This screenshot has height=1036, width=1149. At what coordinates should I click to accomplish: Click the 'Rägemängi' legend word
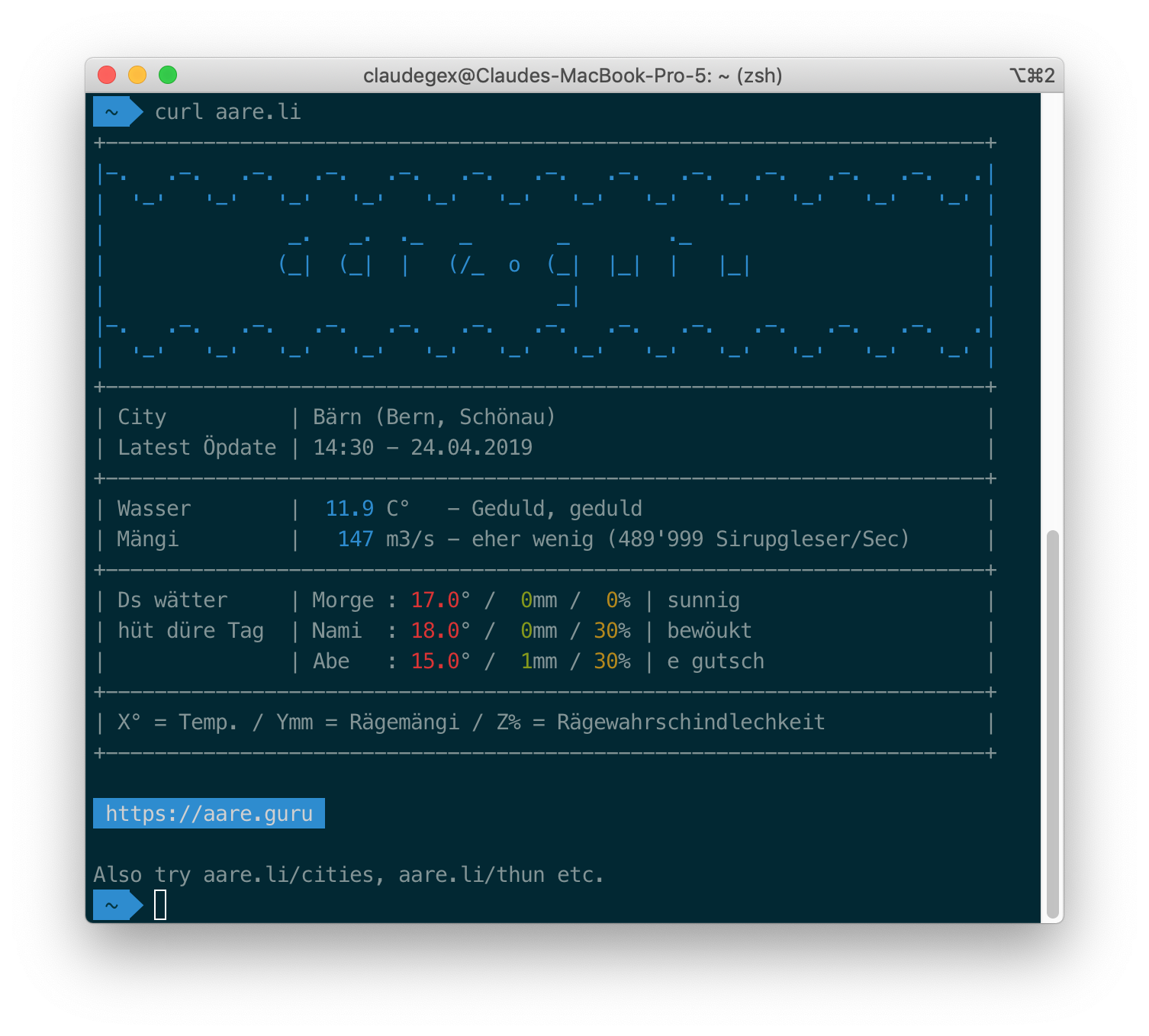click(x=404, y=722)
